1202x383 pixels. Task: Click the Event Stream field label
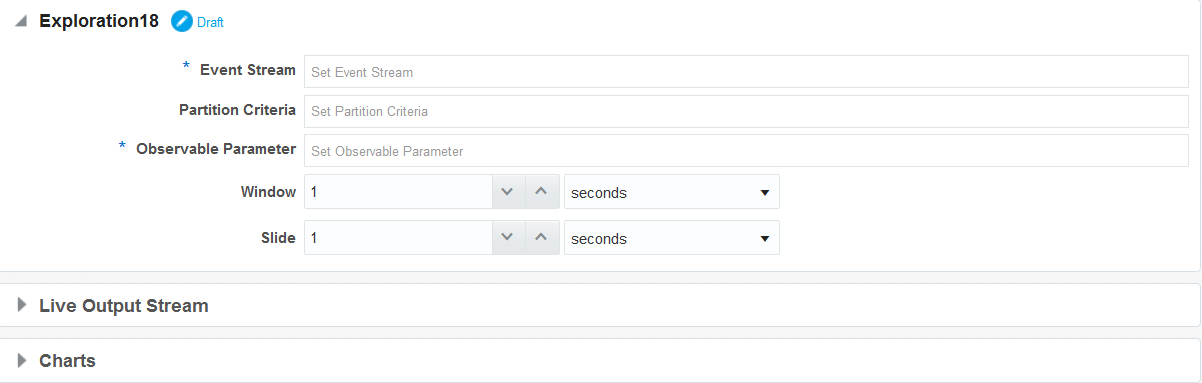tap(248, 70)
